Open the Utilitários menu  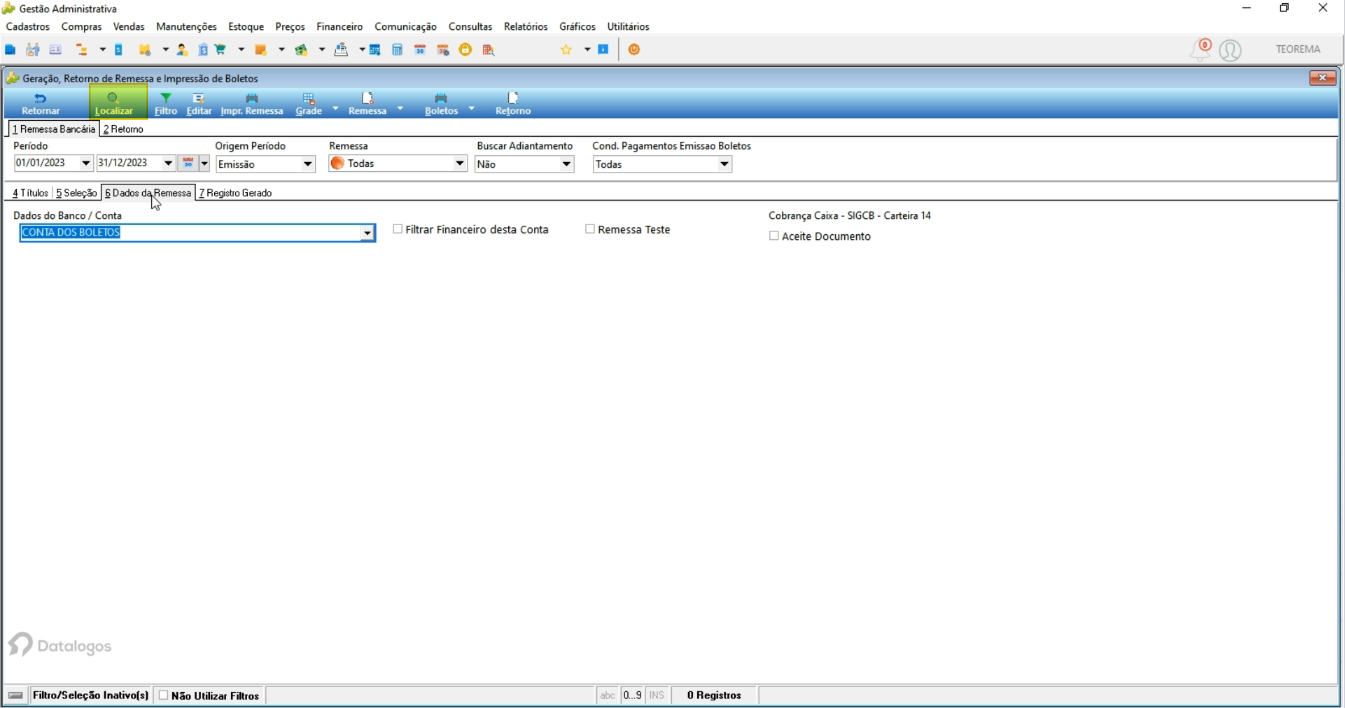coord(628,27)
